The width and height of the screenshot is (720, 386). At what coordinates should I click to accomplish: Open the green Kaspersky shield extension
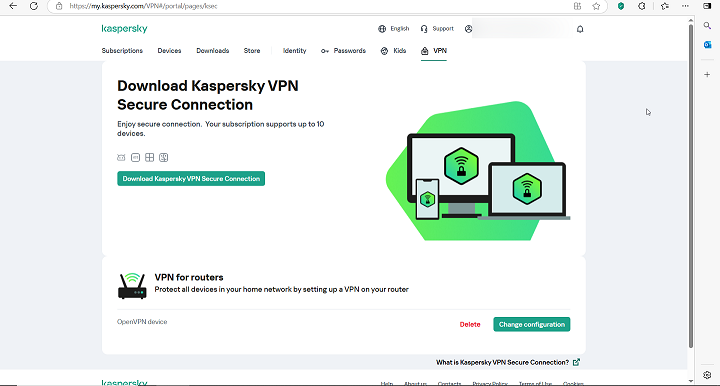(x=621, y=6)
